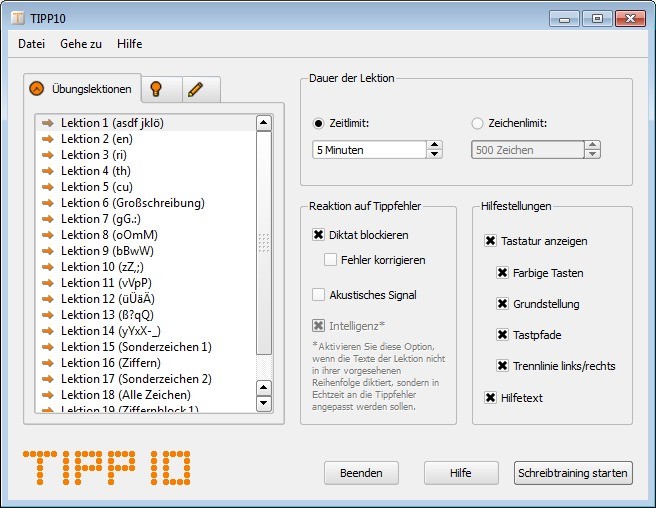Click arrow icon beside Lektion 12
The width and height of the screenshot is (656, 508).
[48, 299]
